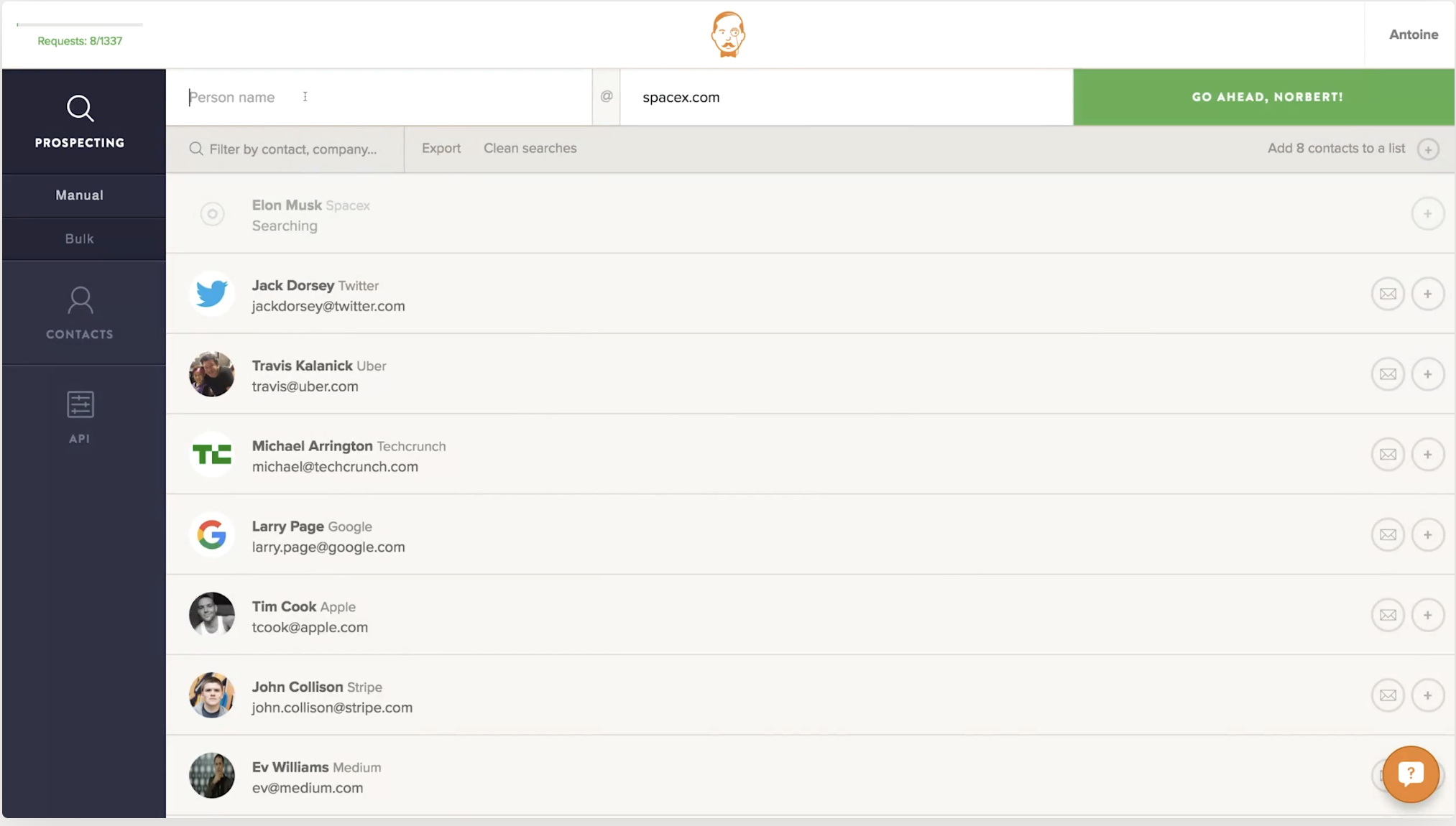Click the Ev Williams name

290,768
